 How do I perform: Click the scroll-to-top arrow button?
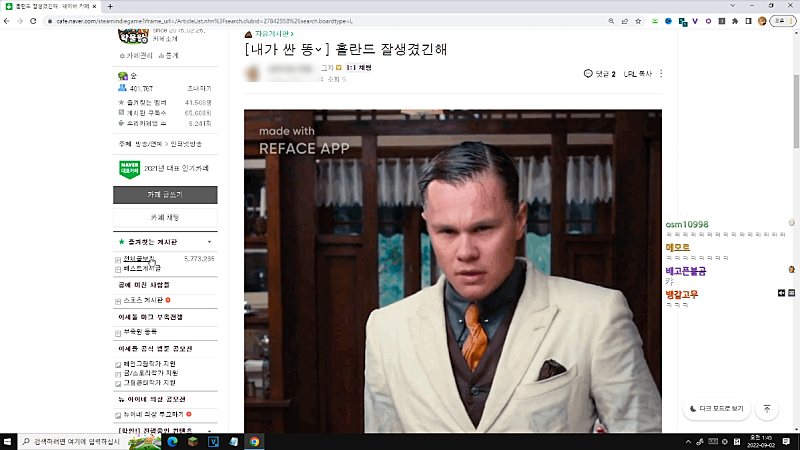click(x=767, y=409)
